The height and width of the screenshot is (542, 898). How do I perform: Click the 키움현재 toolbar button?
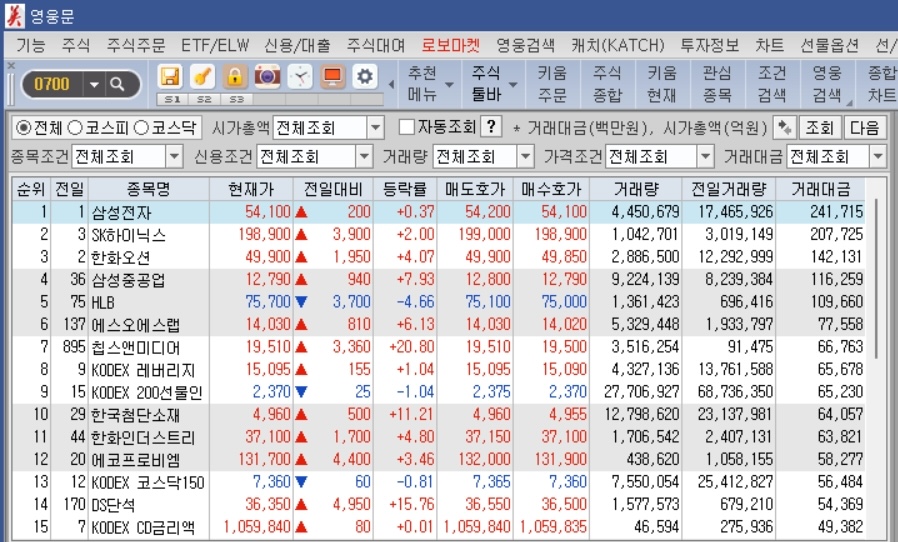click(662, 84)
